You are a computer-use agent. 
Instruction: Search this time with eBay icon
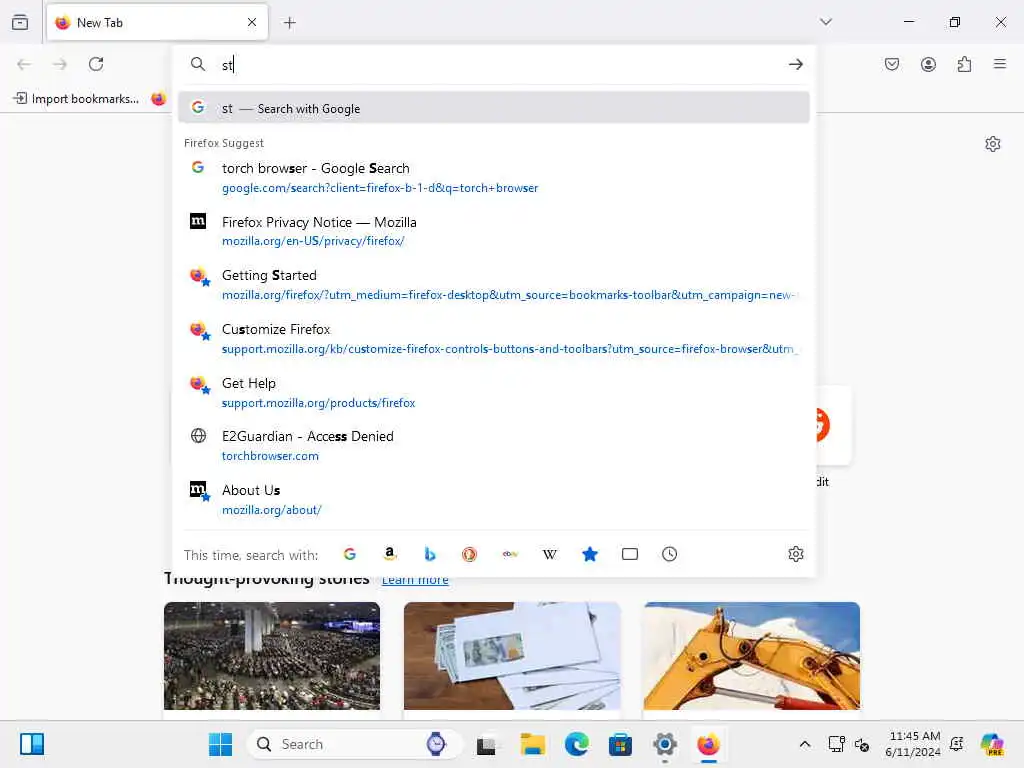click(510, 554)
